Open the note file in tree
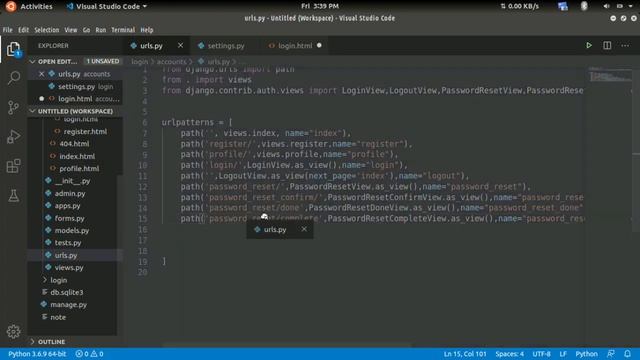The height and width of the screenshot is (360, 640). (58, 317)
